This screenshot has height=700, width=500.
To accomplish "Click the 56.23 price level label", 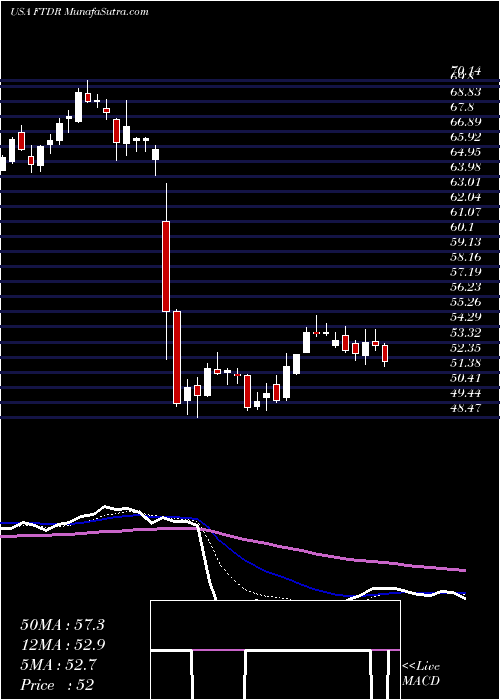I will tap(466, 287).
